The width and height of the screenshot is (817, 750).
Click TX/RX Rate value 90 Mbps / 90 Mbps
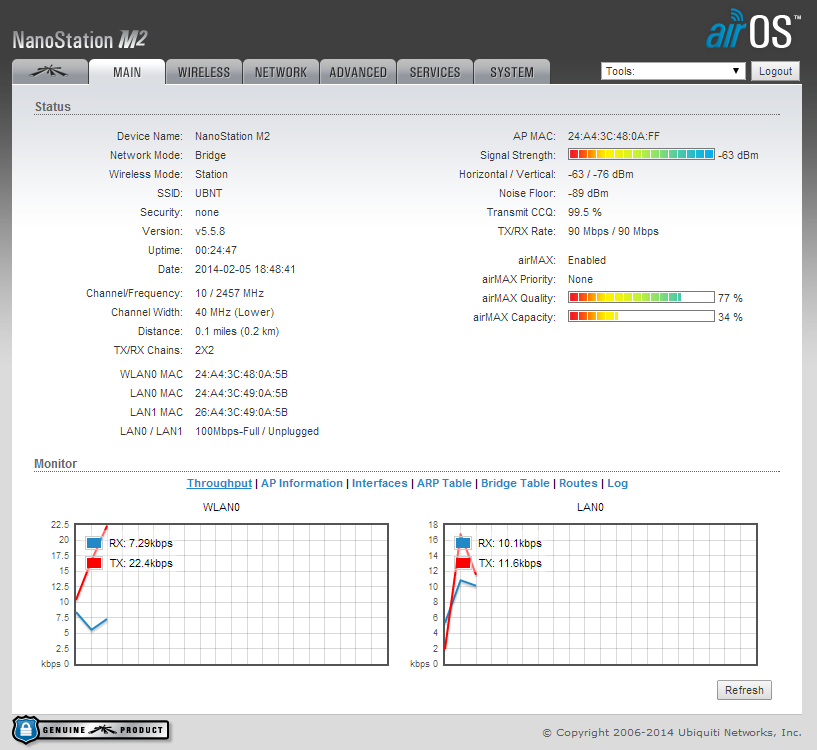point(613,231)
